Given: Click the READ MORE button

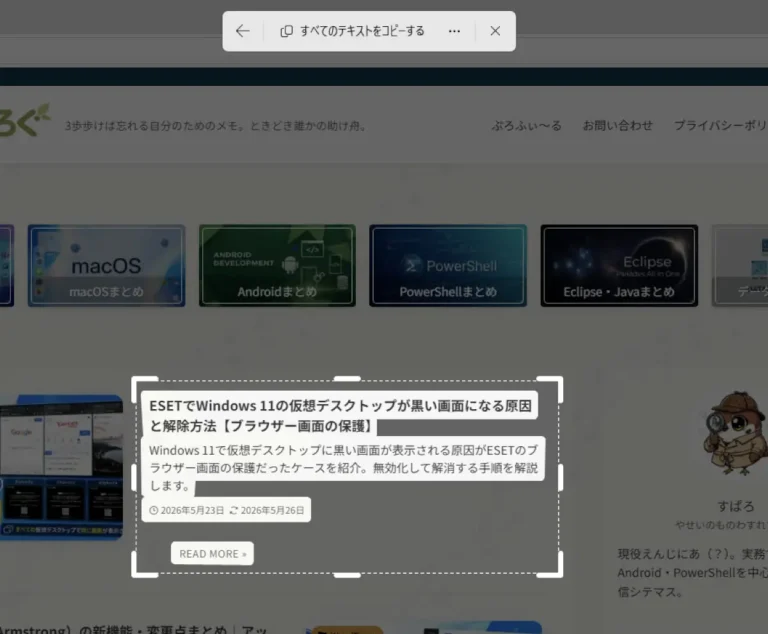Looking at the screenshot, I should click(212, 554).
